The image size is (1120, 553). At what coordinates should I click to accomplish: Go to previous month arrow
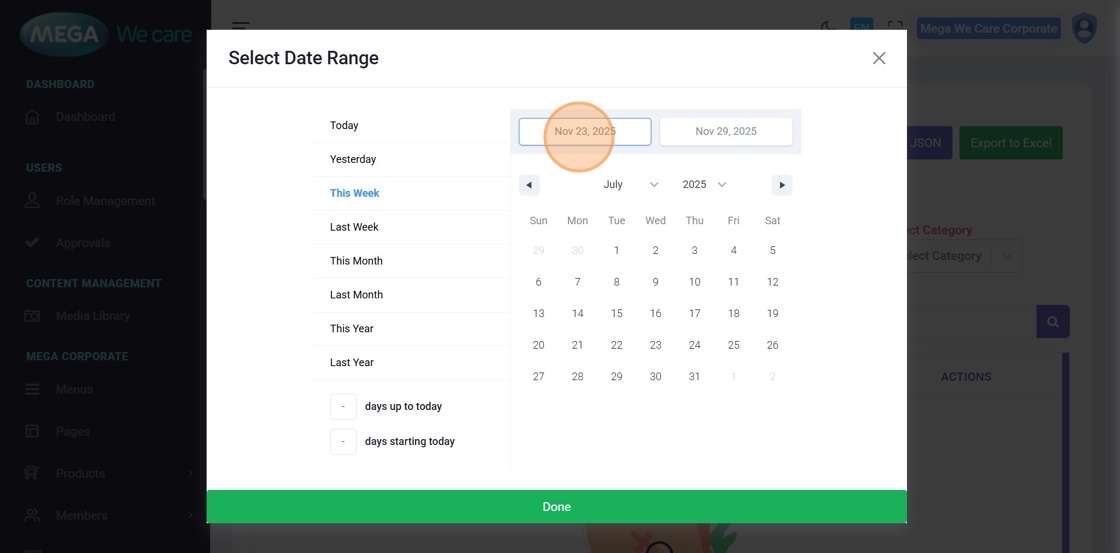tap(530, 185)
